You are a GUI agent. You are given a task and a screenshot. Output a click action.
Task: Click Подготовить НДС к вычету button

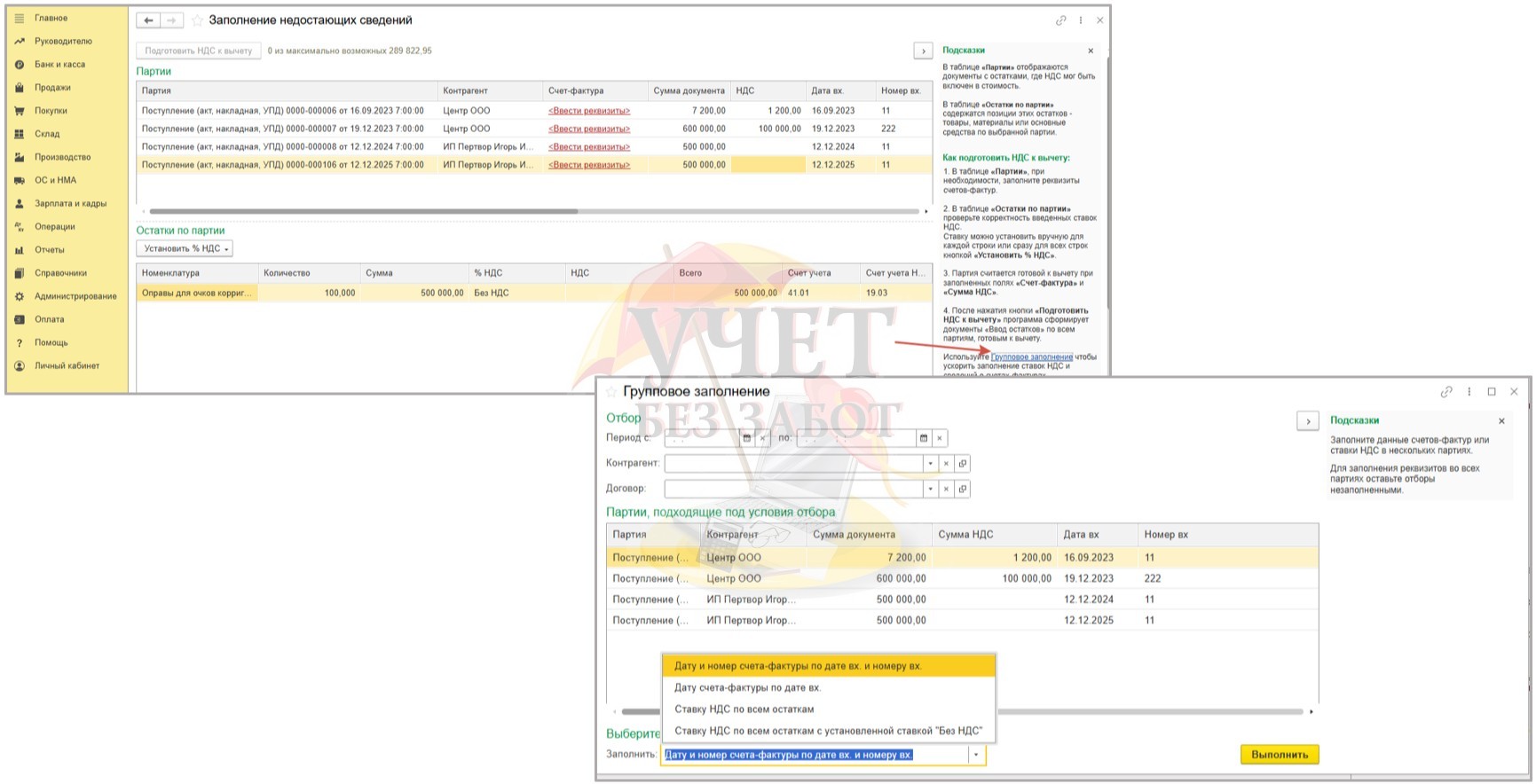(x=199, y=51)
